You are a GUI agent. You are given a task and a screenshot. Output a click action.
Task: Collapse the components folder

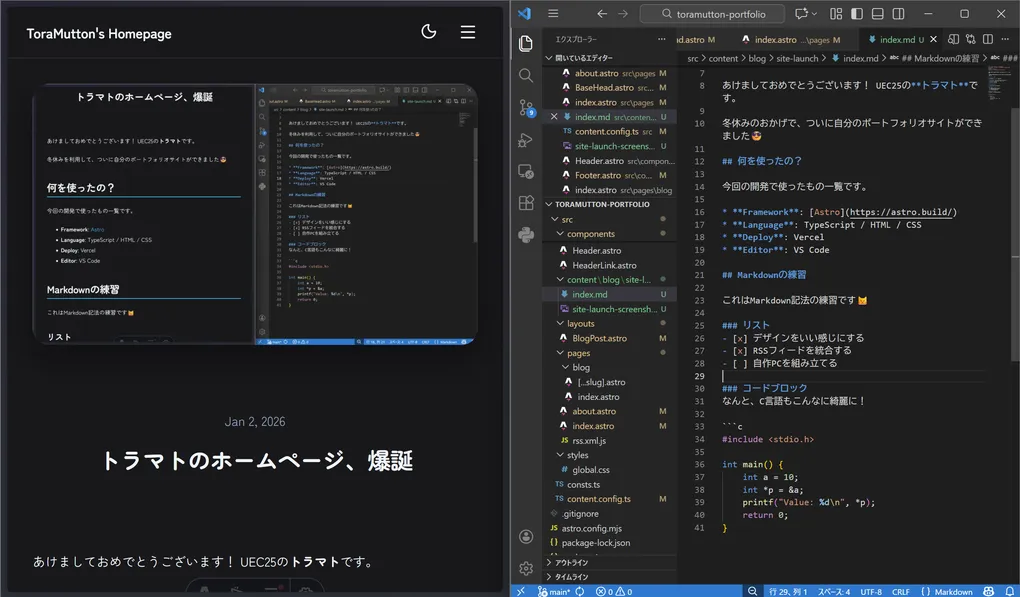591,234
